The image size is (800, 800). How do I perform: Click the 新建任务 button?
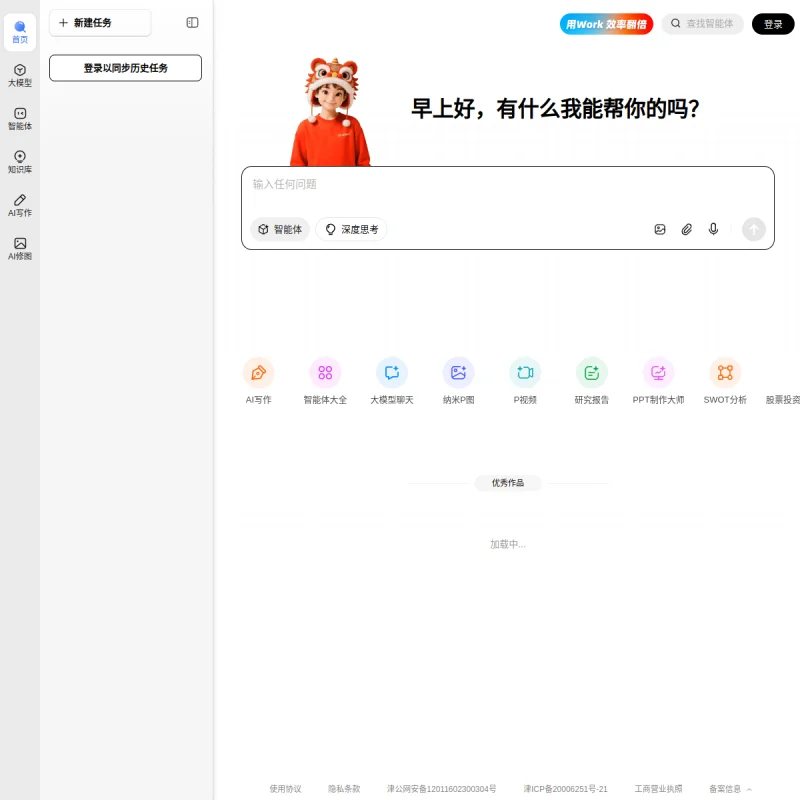coord(100,22)
